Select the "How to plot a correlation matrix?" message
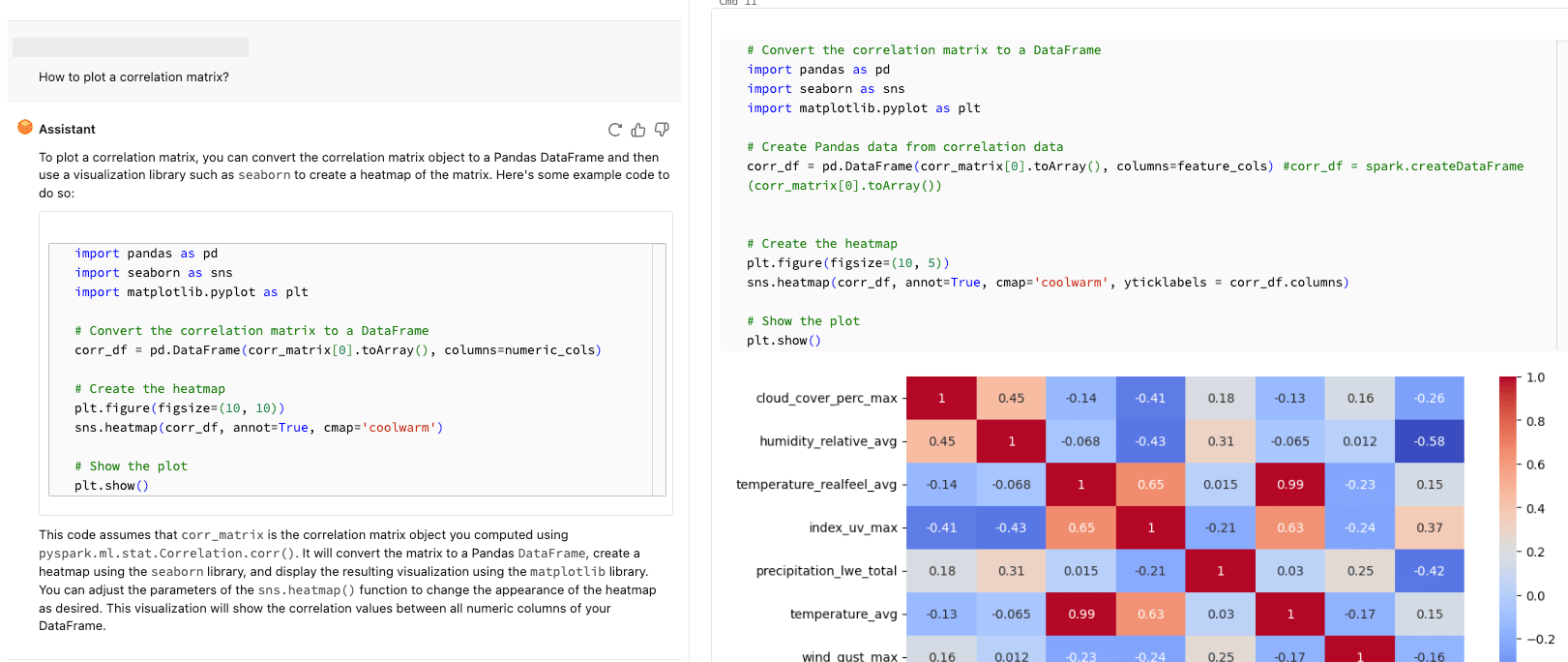Screen dimensions: 1568x662 click(133, 77)
